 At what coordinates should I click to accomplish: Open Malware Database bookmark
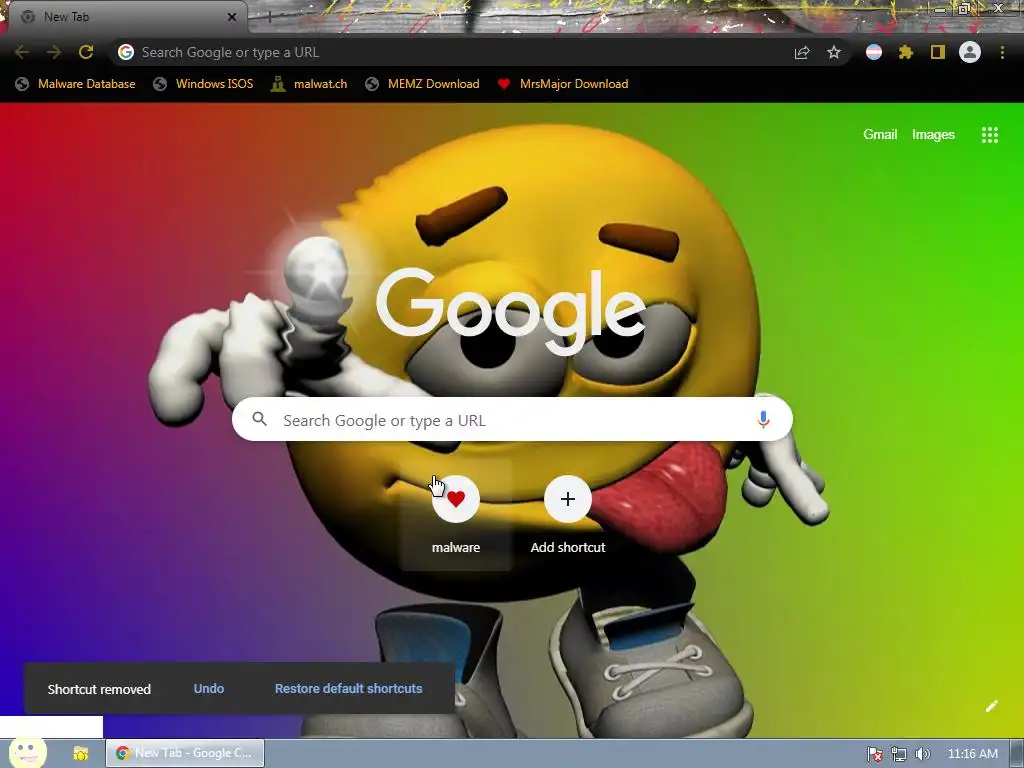pos(76,84)
